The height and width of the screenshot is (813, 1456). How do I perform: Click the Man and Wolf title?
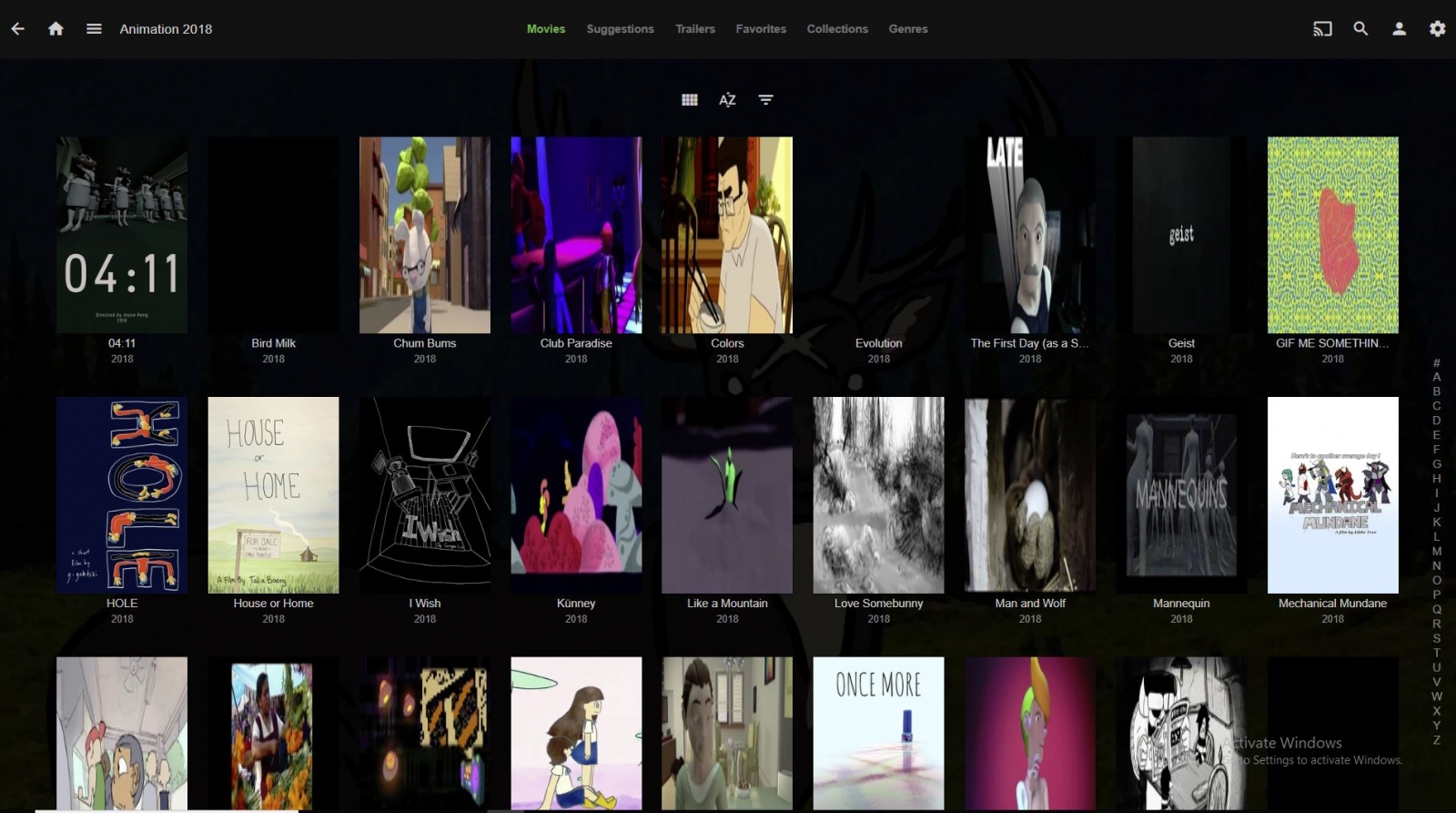pos(1030,604)
